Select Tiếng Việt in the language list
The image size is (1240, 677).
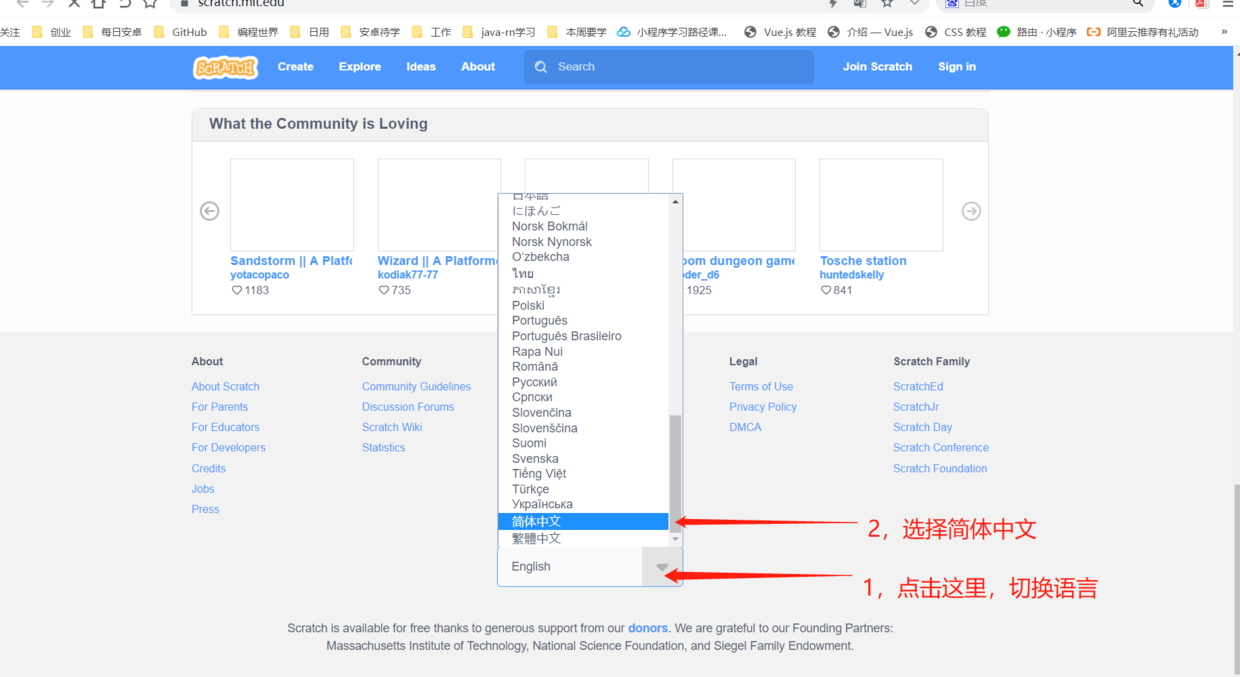tap(583, 473)
